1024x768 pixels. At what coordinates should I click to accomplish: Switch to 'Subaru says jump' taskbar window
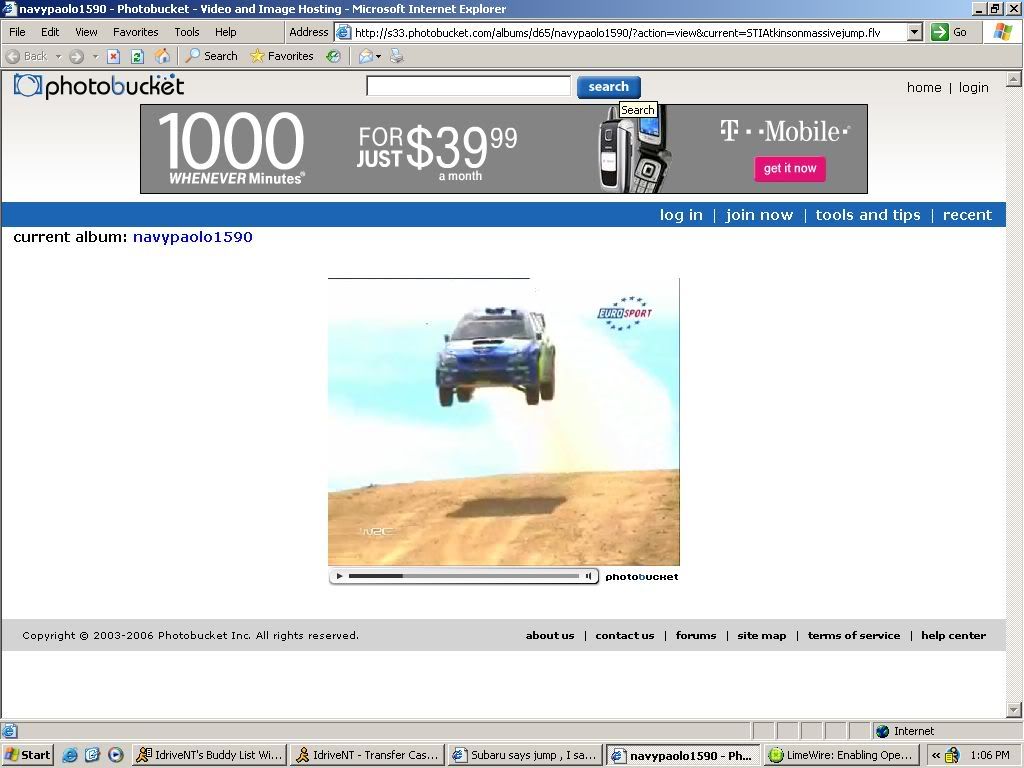525,755
